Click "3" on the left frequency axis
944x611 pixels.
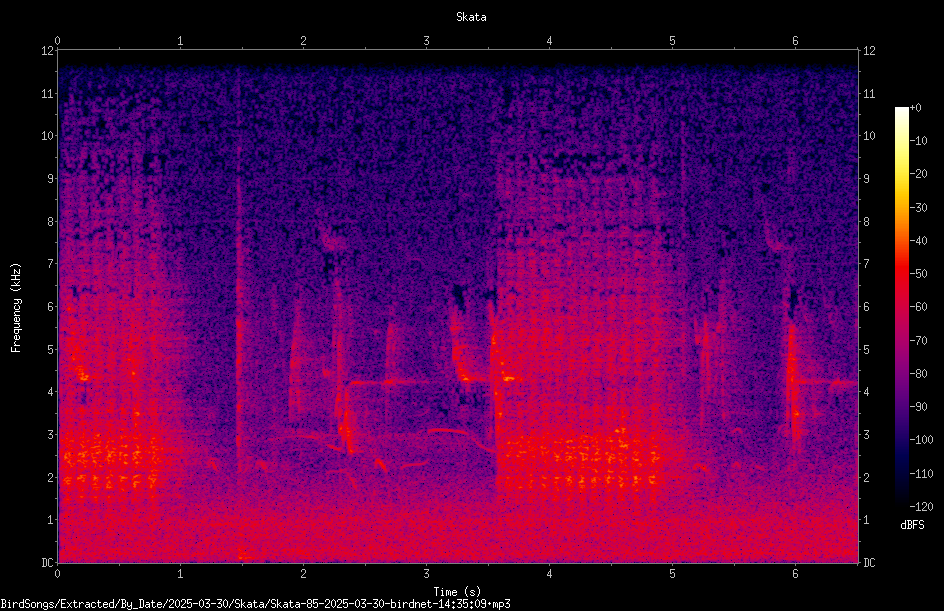point(50,435)
